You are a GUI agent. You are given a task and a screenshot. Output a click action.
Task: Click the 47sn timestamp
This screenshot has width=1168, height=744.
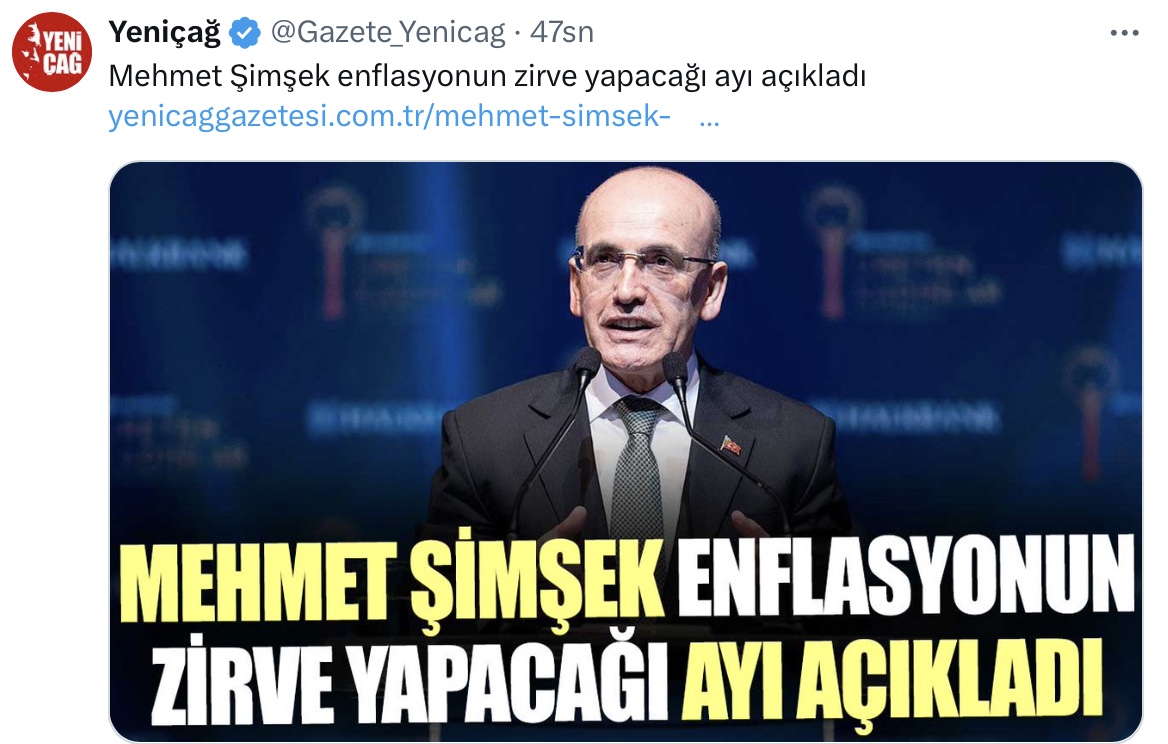(562, 33)
